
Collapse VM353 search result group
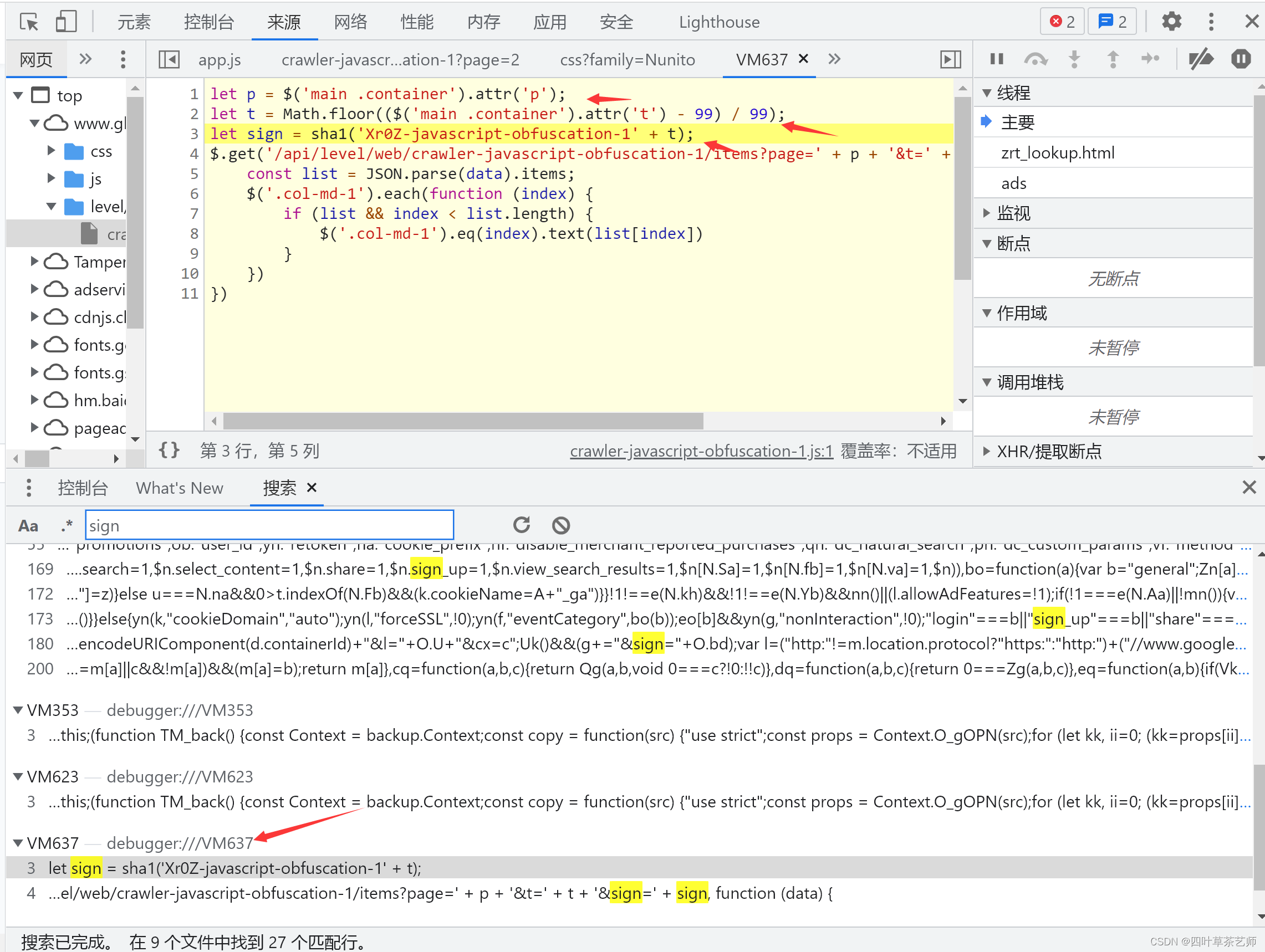tap(18, 710)
